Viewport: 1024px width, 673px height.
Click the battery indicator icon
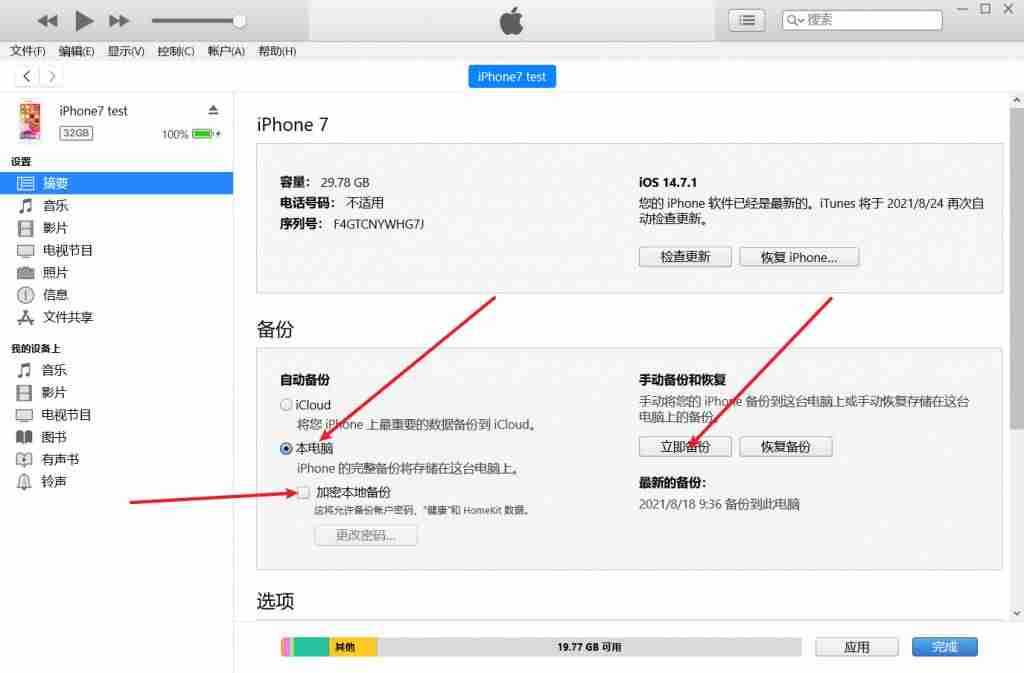pyautogui.click(x=203, y=134)
